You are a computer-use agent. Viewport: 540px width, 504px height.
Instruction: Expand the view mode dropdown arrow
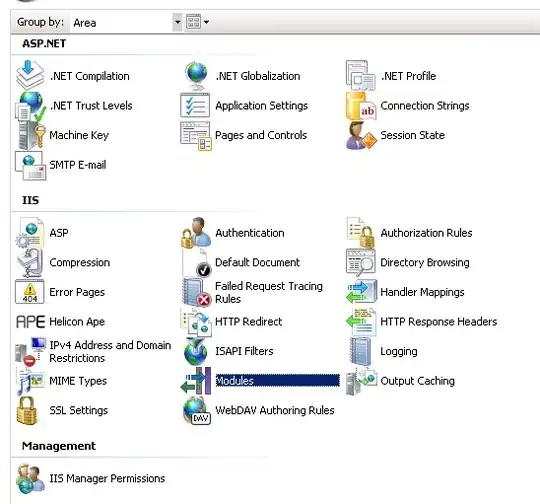[206, 22]
